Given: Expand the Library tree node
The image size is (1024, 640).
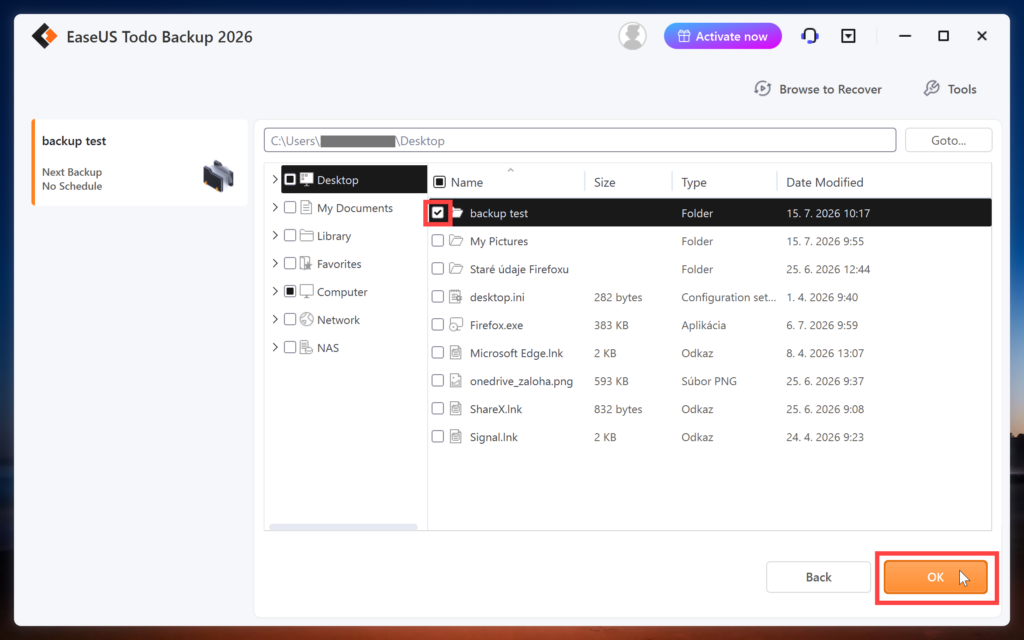Looking at the screenshot, I should point(275,235).
